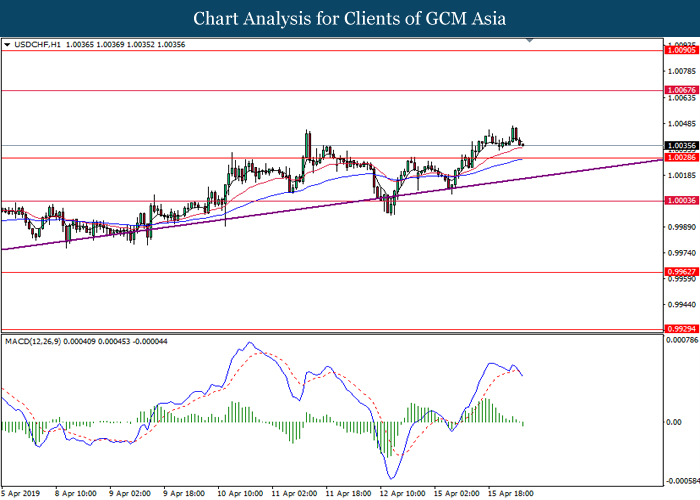The height and width of the screenshot is (500, 700).
Task: Click the USDCHF,H1 symbol label
Action: coord(37,45)
